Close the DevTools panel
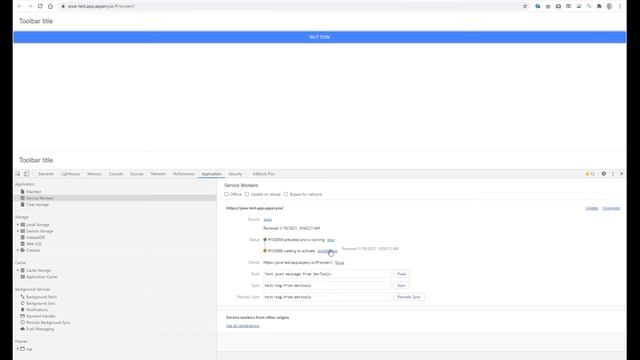 (x=622, y=174)
